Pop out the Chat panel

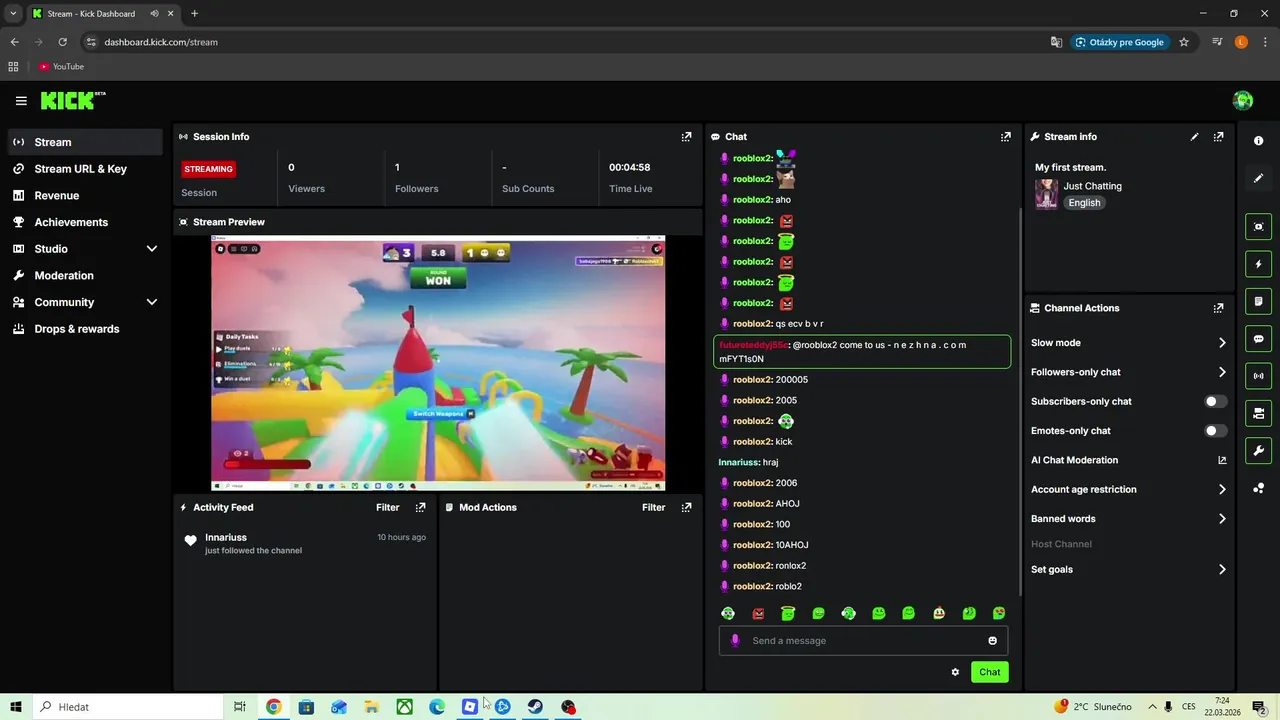[1005, 137]
